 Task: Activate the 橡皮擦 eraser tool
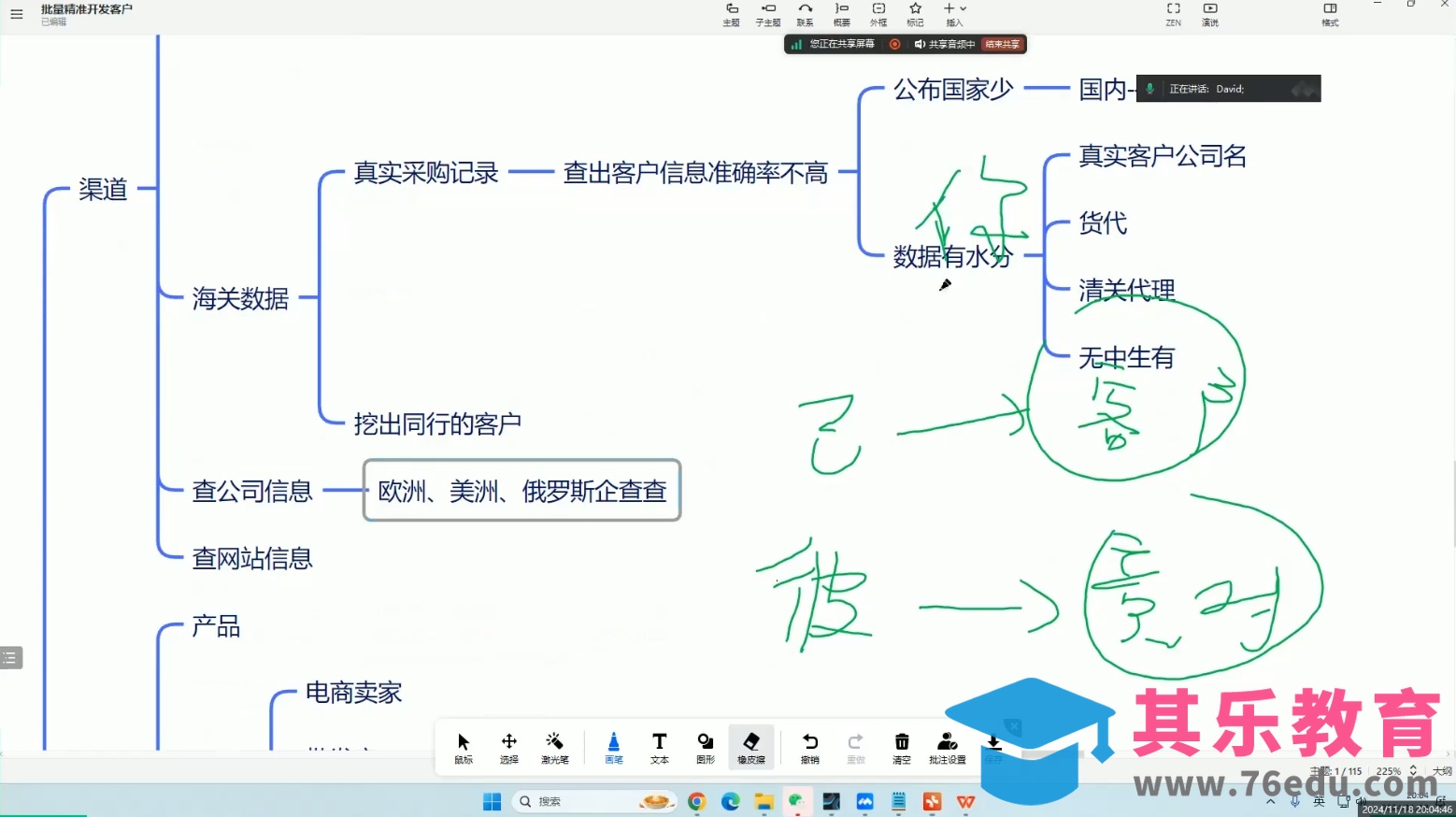click(x=750, y=748)
